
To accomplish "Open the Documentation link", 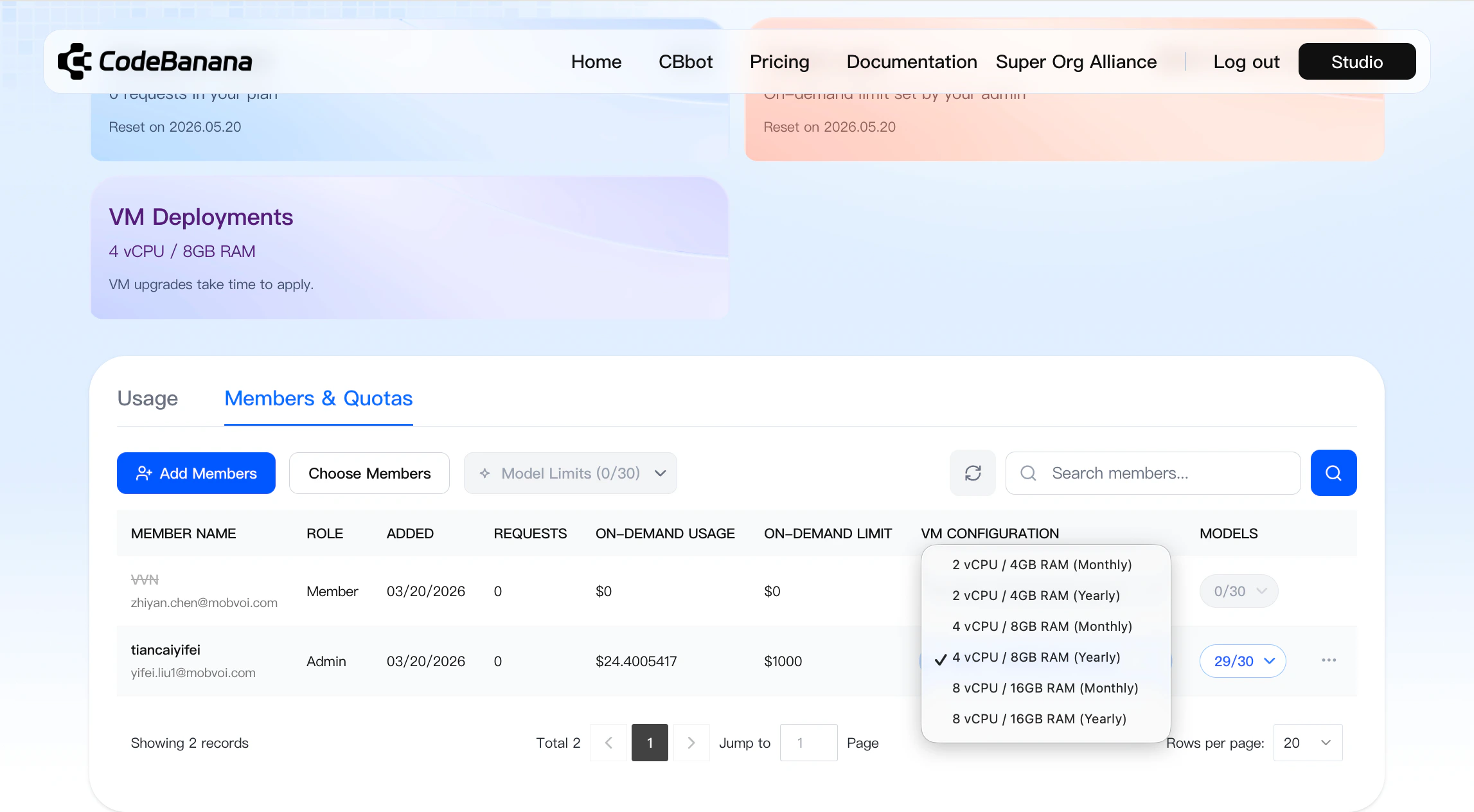I will tap(912, 62).
